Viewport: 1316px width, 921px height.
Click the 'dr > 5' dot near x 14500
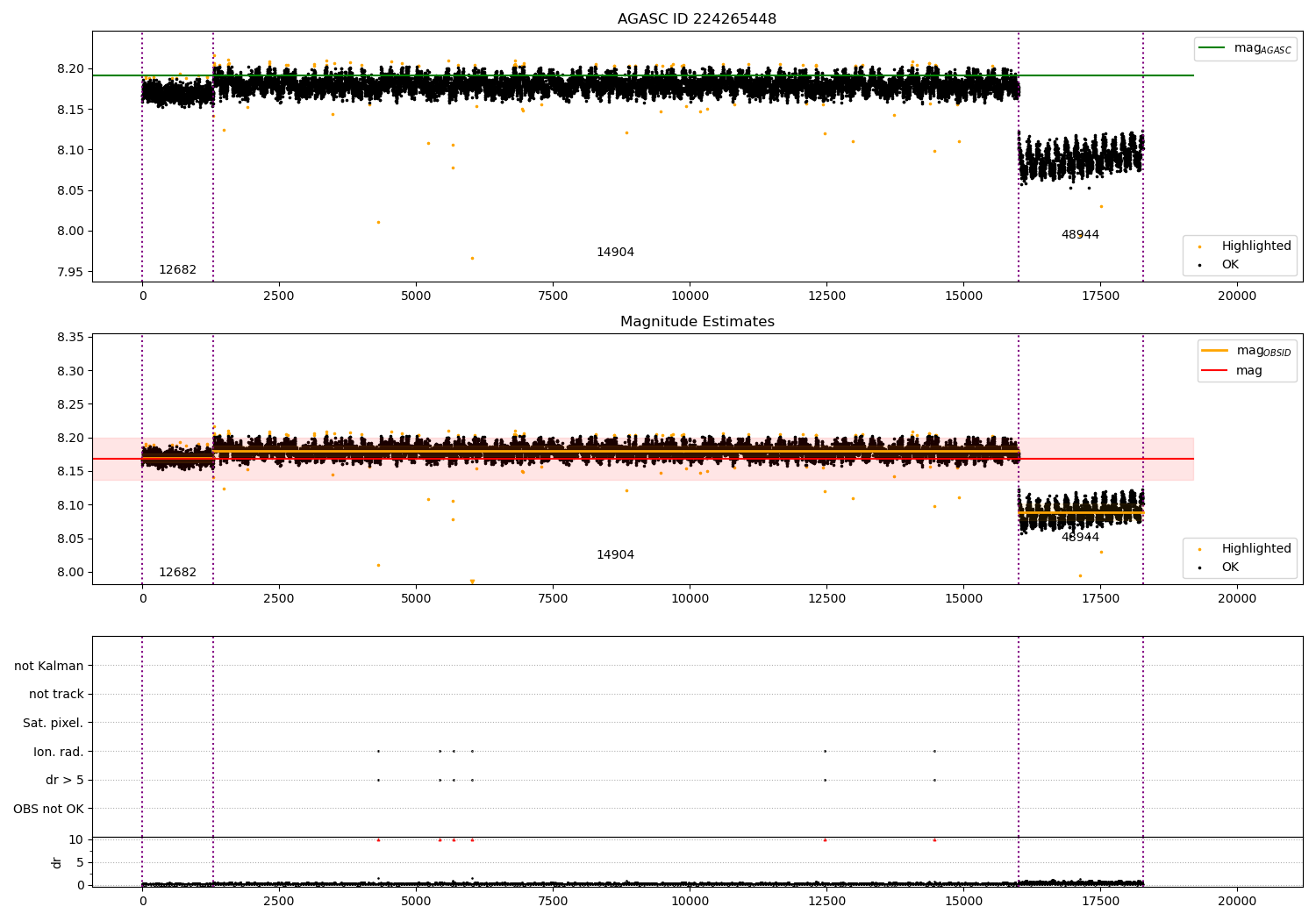coord(934,780)
